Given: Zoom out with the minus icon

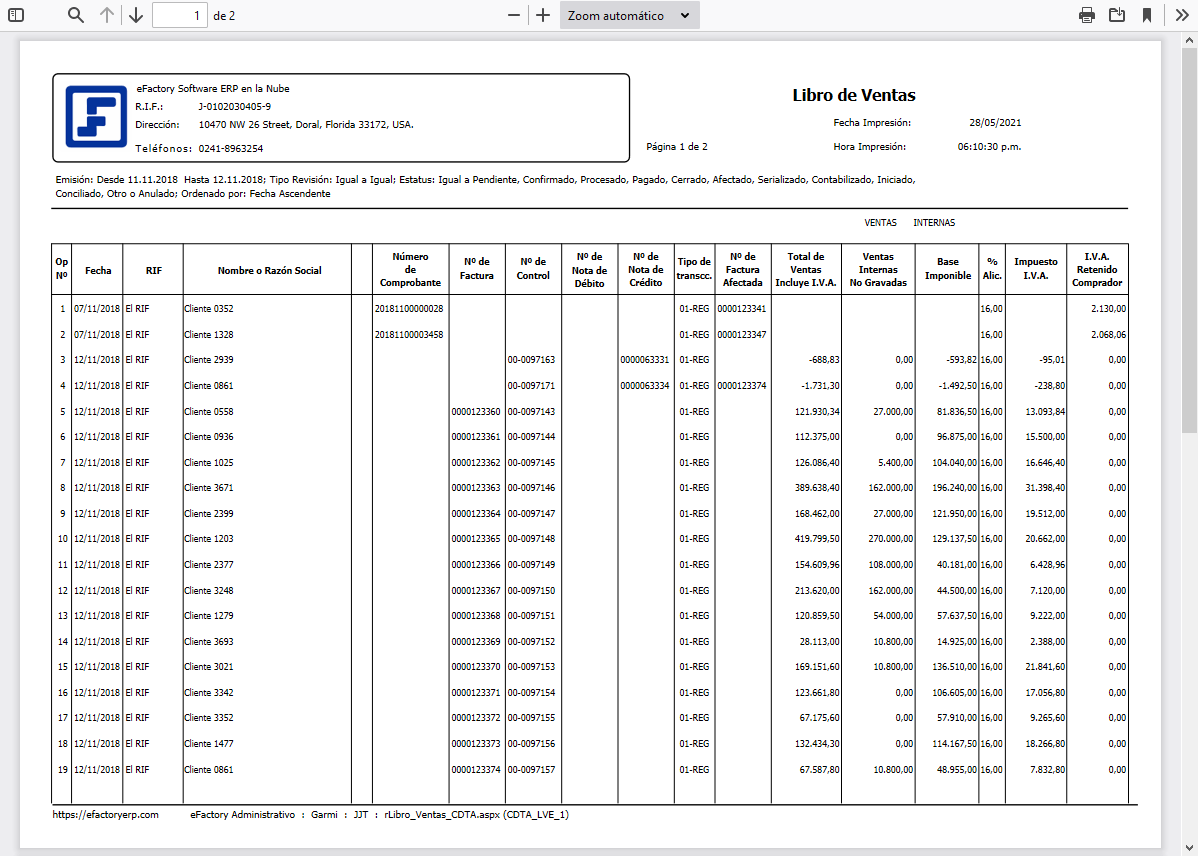Looking at the screenshot, I should [x=514, y=15].
